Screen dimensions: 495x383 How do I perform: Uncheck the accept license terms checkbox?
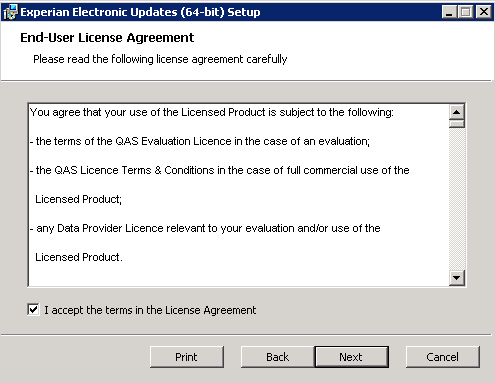pyautogui.click(x=33, y=310)
